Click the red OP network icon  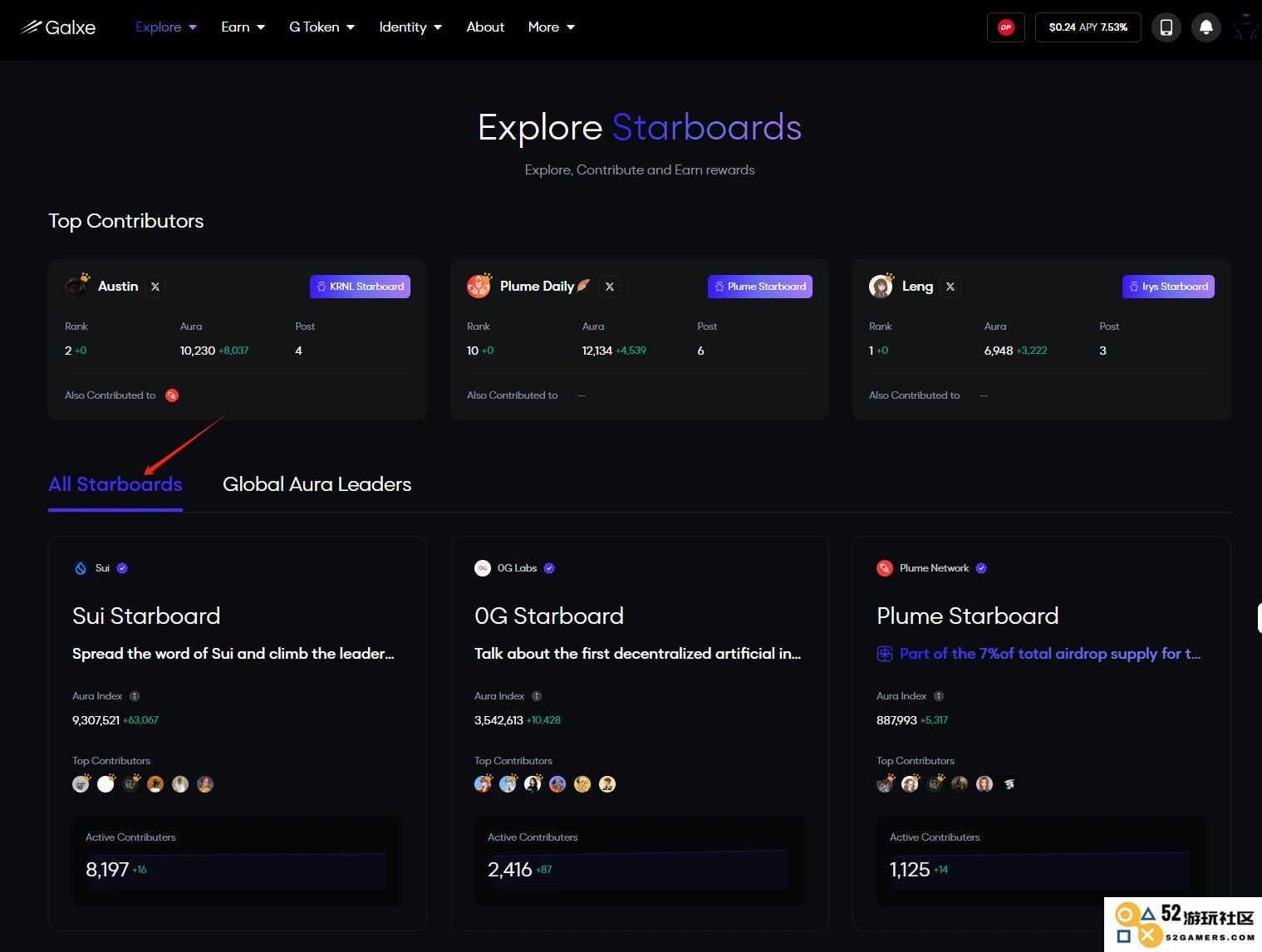1006,27
